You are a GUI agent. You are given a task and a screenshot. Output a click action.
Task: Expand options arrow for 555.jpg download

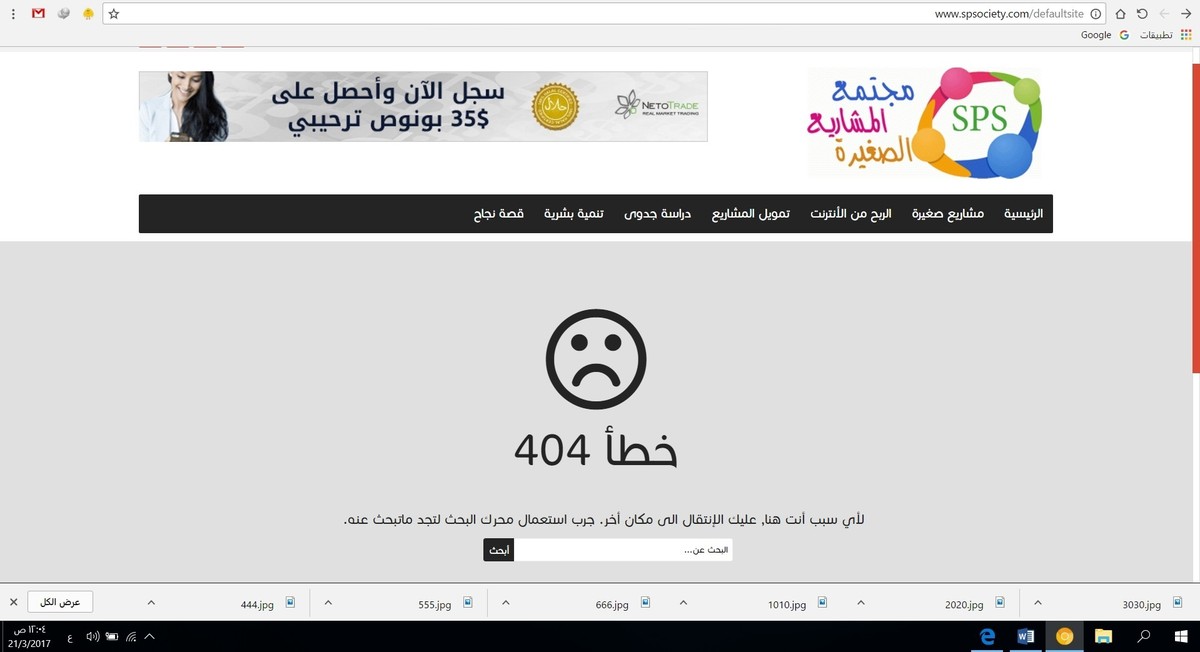pyautogui.click(x=329, y=603)
